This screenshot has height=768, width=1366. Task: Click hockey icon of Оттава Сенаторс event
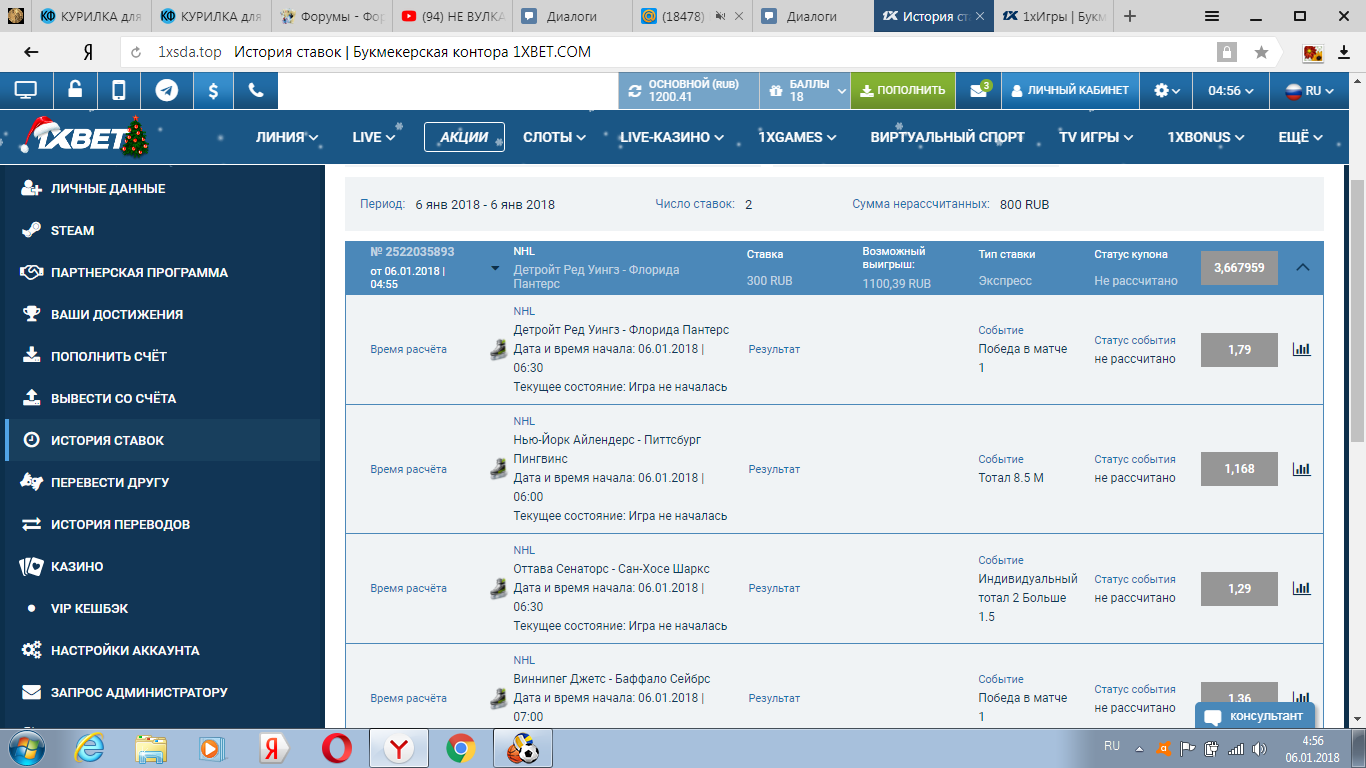pyautogui.click(x=498, y=589)
